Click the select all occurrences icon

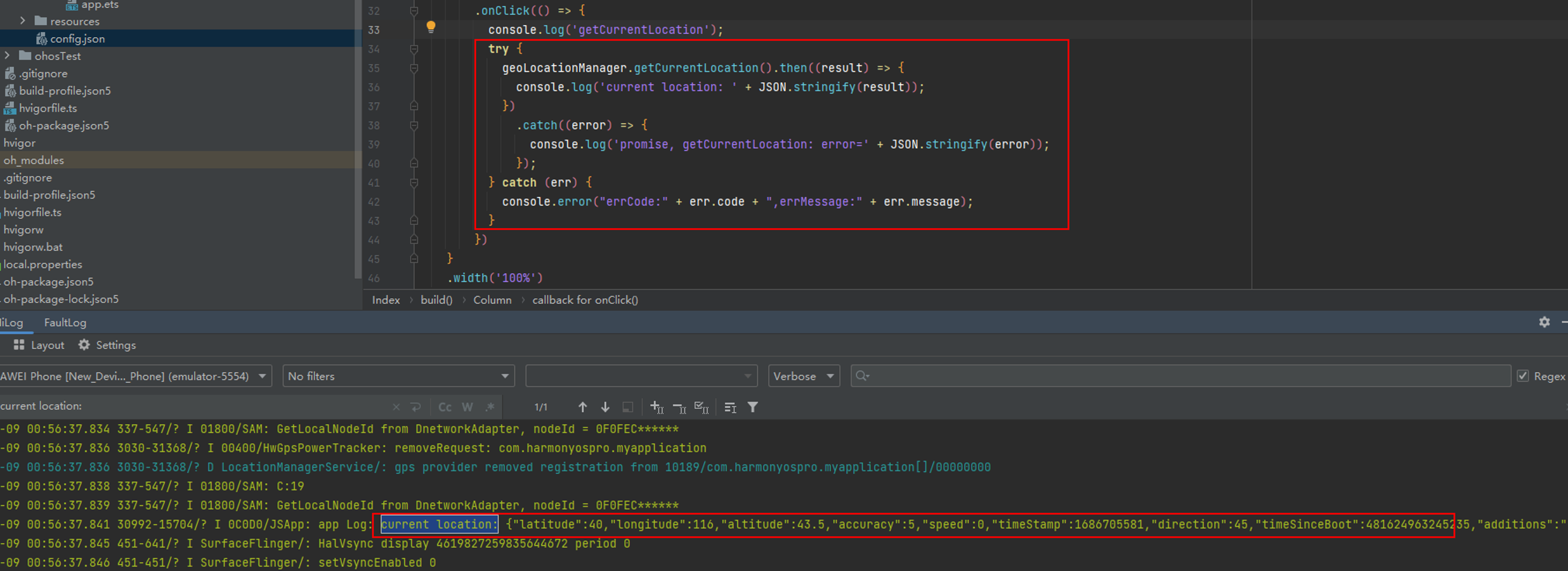pos(701,407)
